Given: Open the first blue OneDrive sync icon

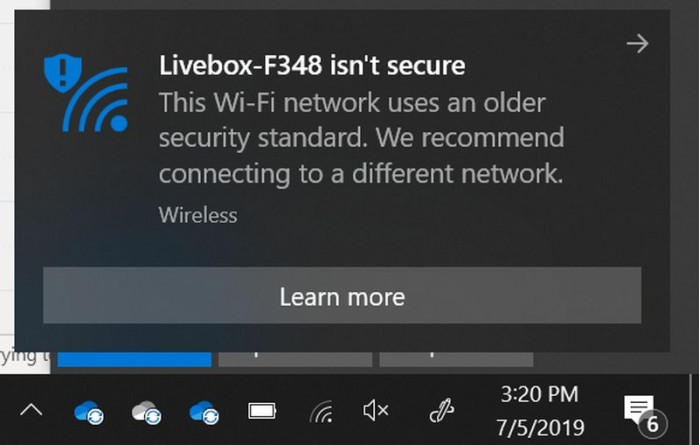Looking at the screenshot, I should 89,411.
